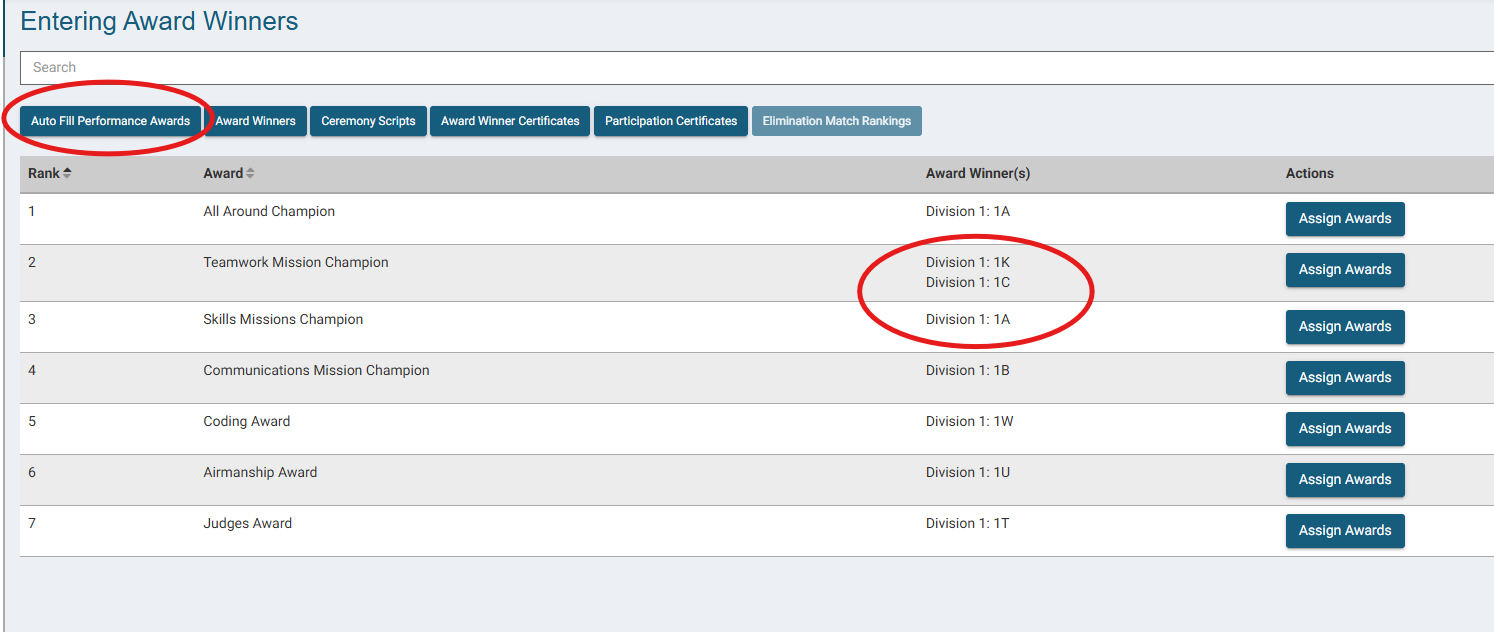
Task: Assign Awards for Skills Missions Champion
Action: click(x=1345, y=327)
